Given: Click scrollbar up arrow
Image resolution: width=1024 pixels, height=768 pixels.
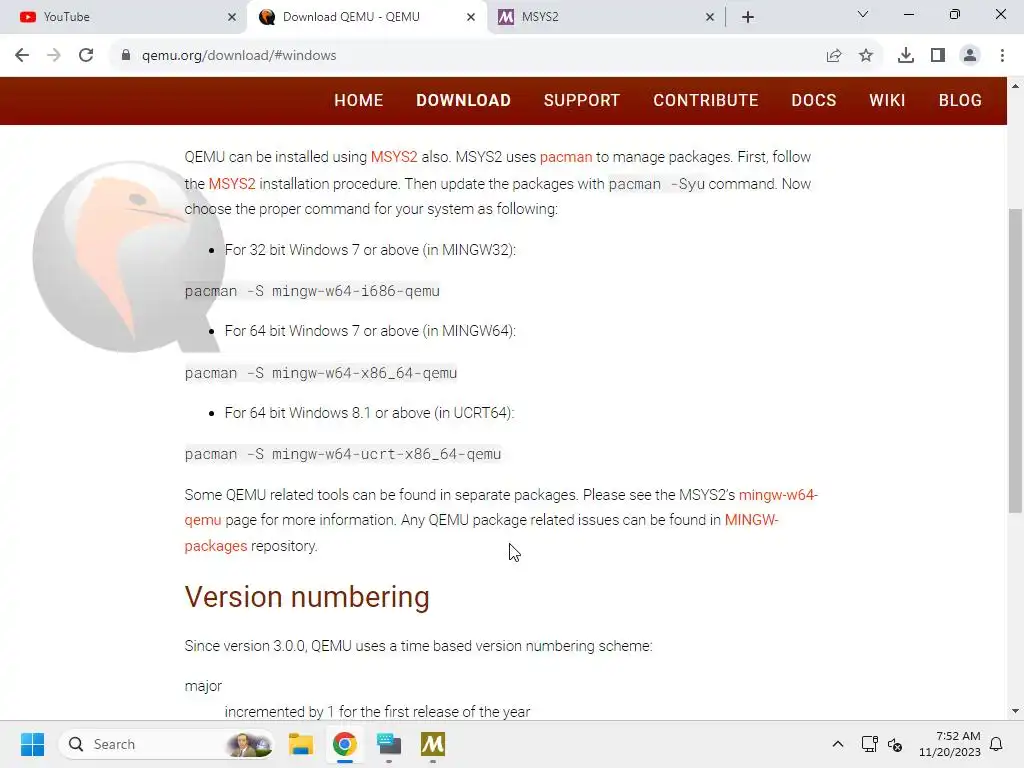Looking at the screenshot, I should coord(1015,86).
